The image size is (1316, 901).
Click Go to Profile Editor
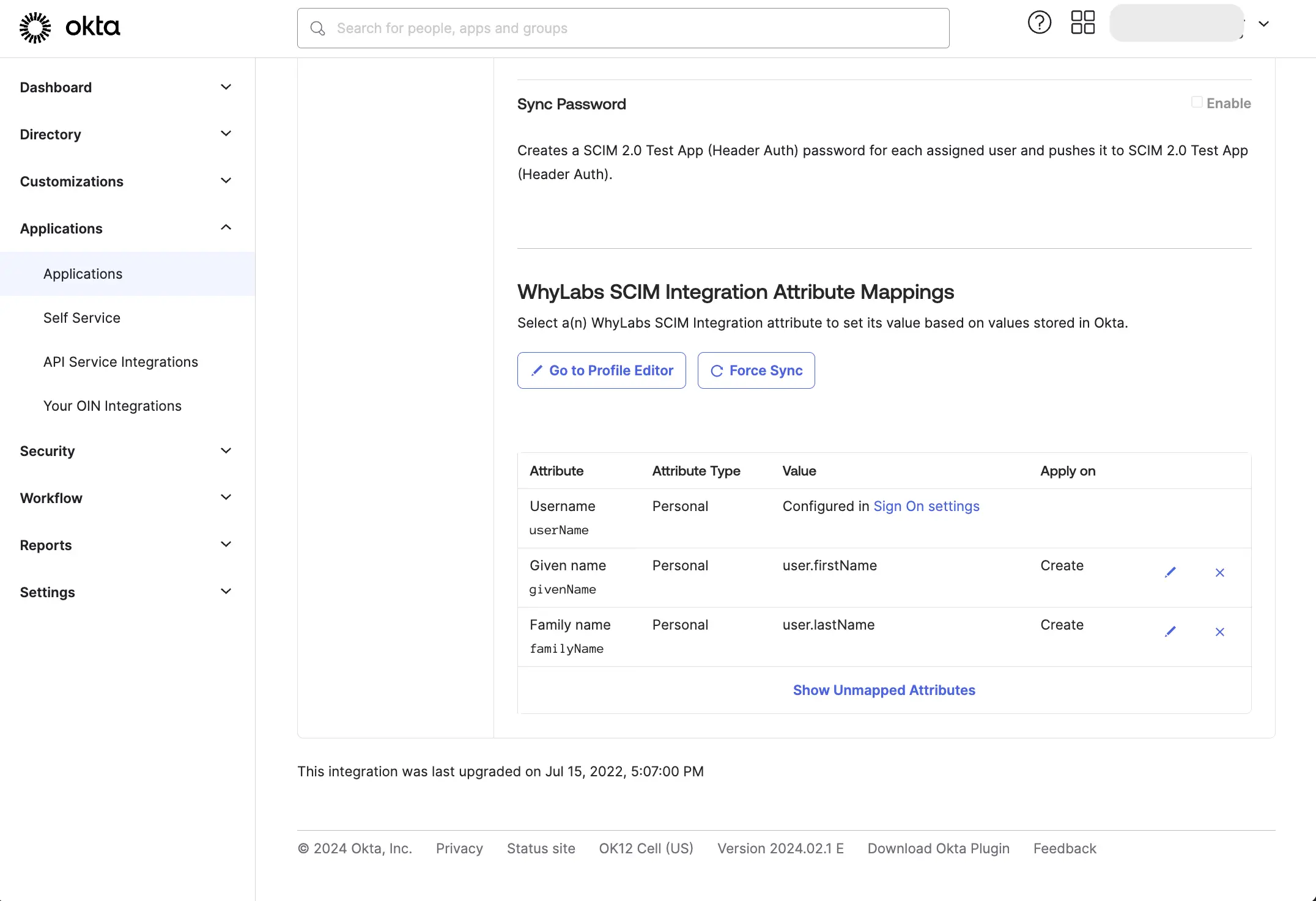click(601, 370)
